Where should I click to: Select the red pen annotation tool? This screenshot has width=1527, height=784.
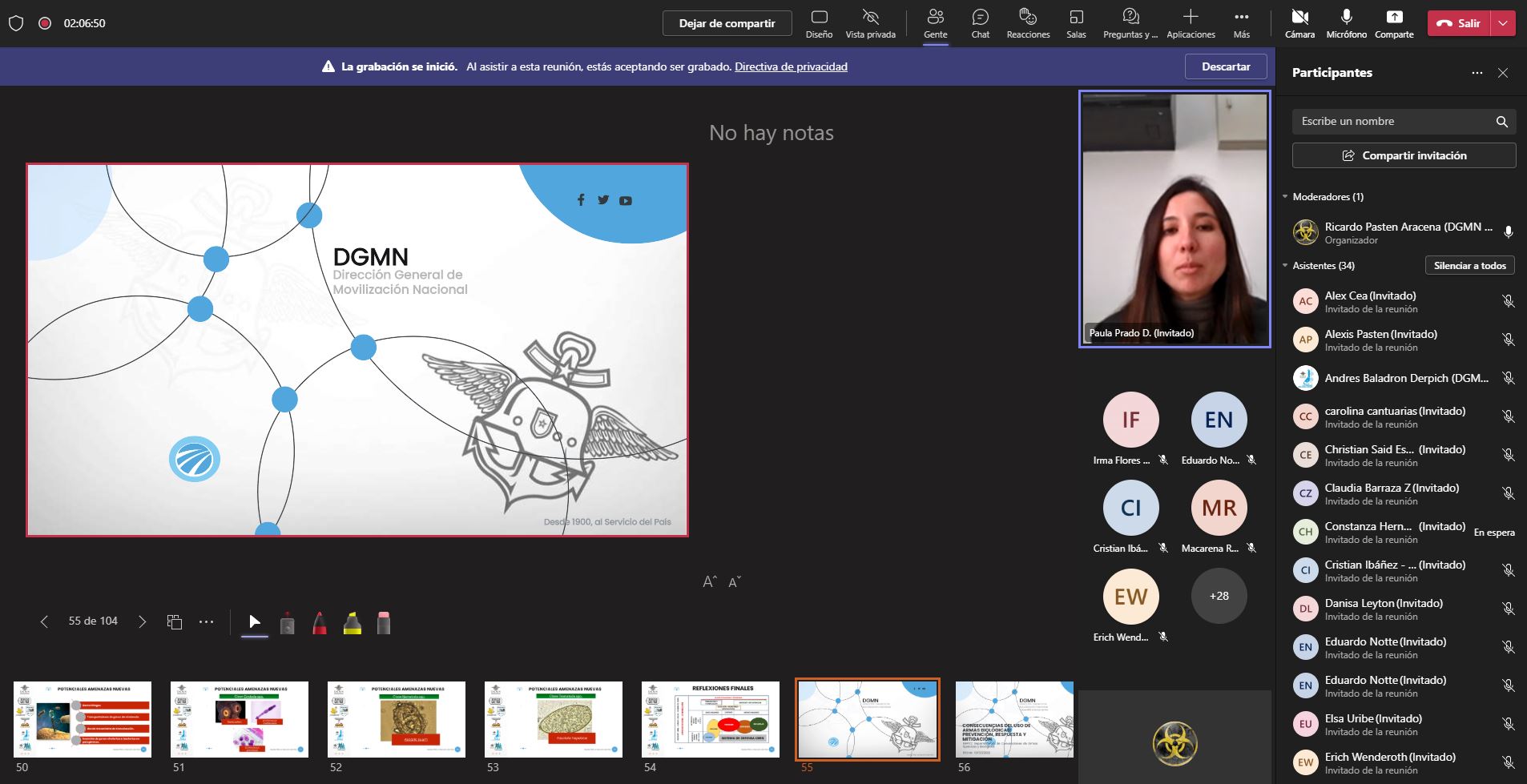click(x=320, y=623)
